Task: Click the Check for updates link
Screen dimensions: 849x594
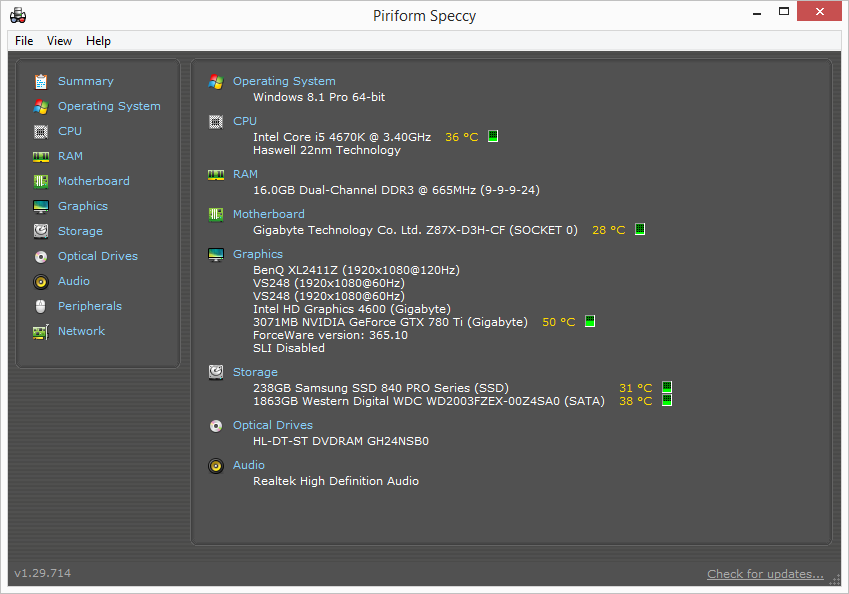Action: pyautogui.click(x=765, y=574)
